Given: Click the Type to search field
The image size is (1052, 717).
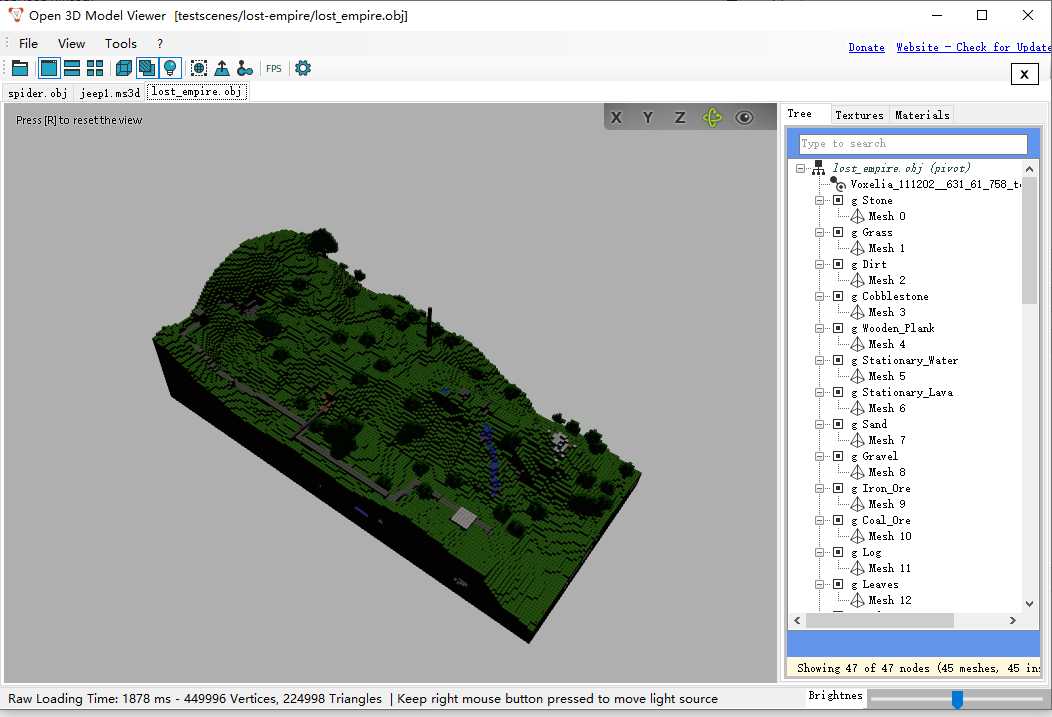Looking at the screenshot, I should click(x=912, y=144).
